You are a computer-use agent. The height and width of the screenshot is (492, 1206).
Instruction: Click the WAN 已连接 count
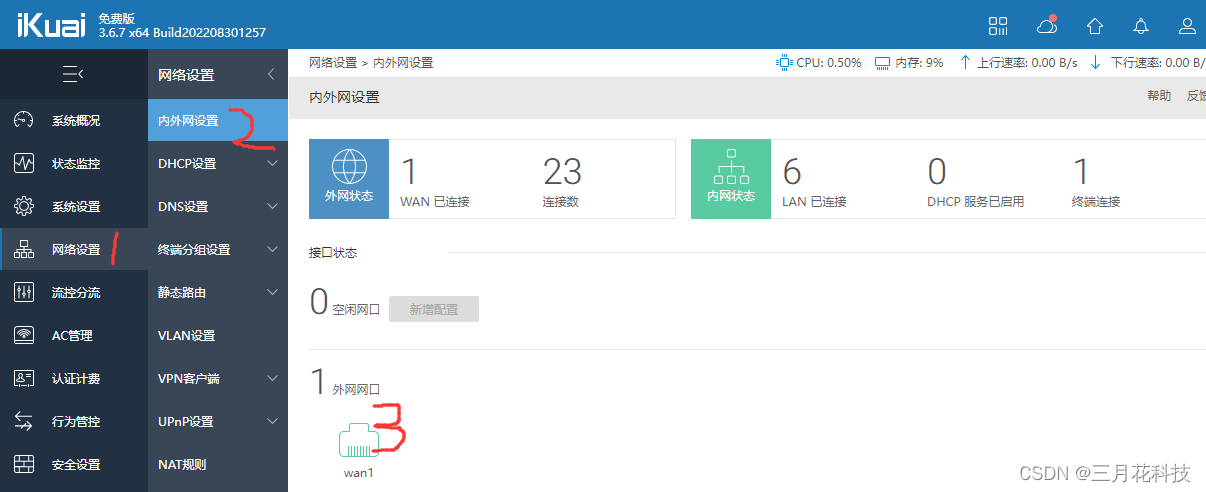click(x=408, y=172)
